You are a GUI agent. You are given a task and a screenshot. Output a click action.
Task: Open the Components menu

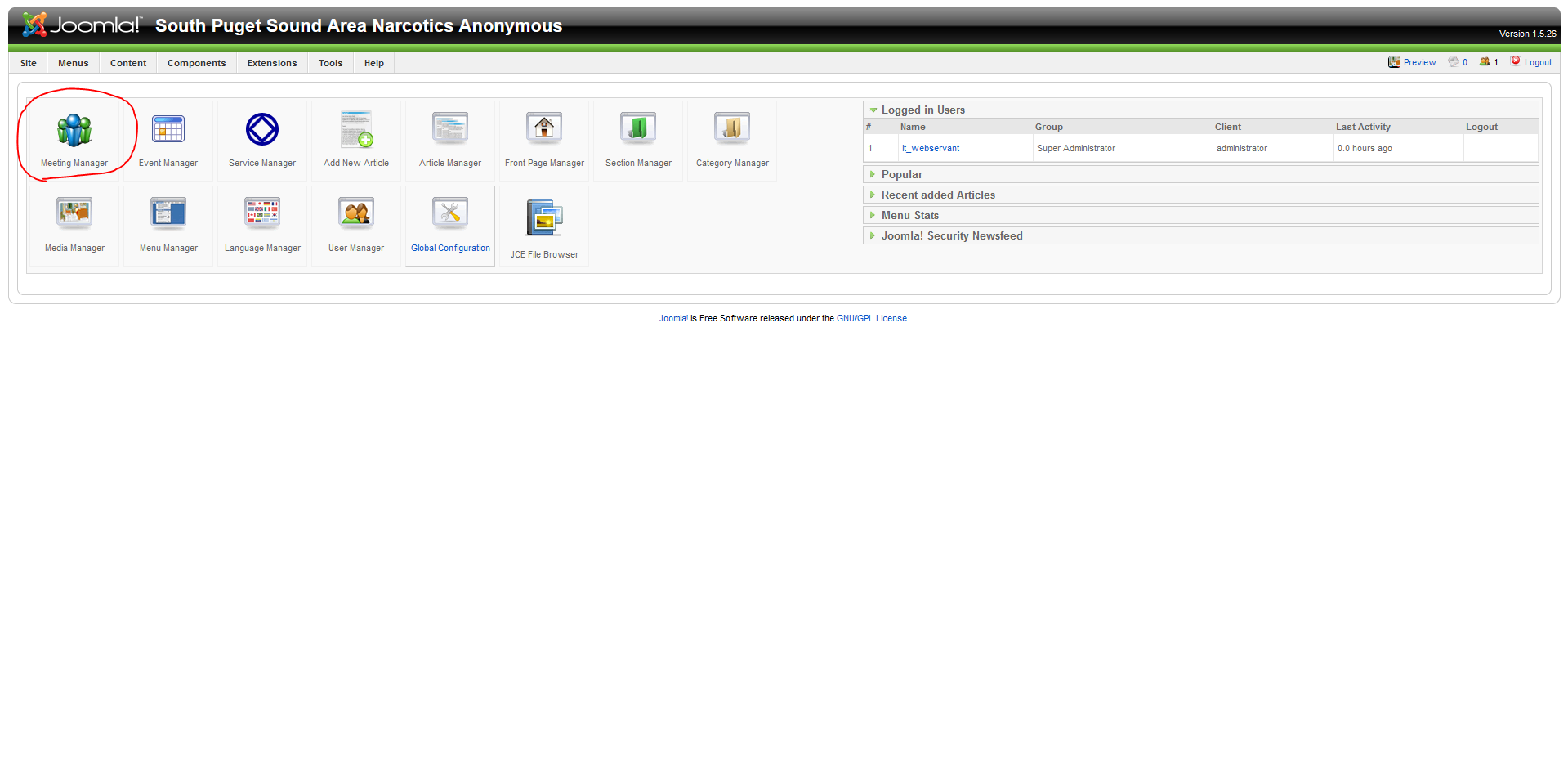point(197,63)
